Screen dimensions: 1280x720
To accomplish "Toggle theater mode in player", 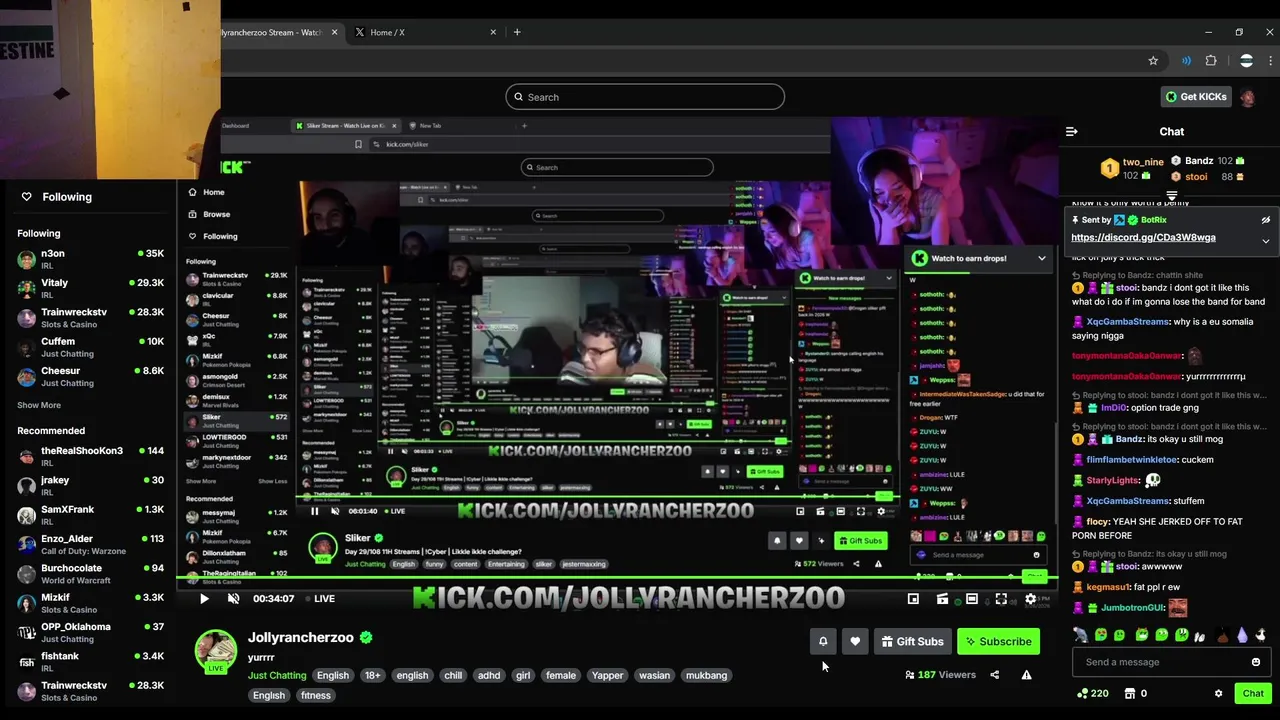I will point(972,599).
